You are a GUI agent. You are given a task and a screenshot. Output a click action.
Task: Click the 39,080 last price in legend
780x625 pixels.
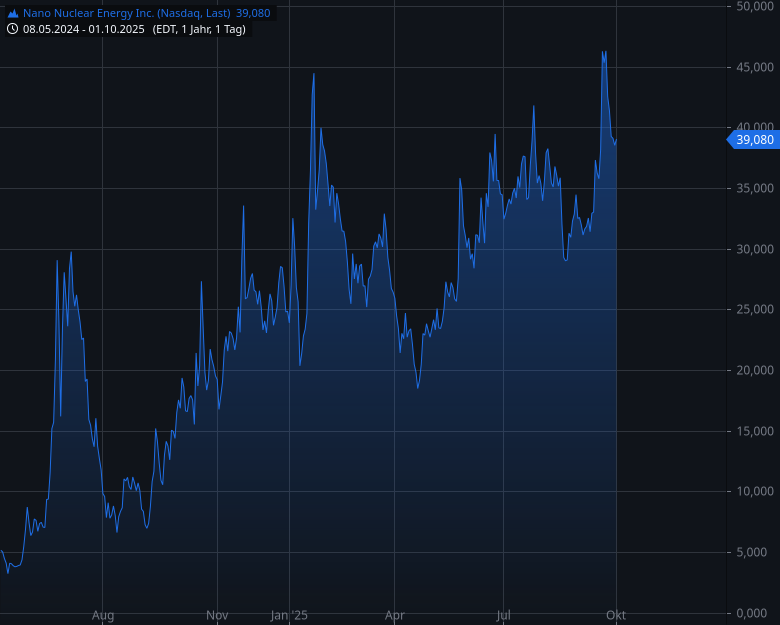point(254,14)
